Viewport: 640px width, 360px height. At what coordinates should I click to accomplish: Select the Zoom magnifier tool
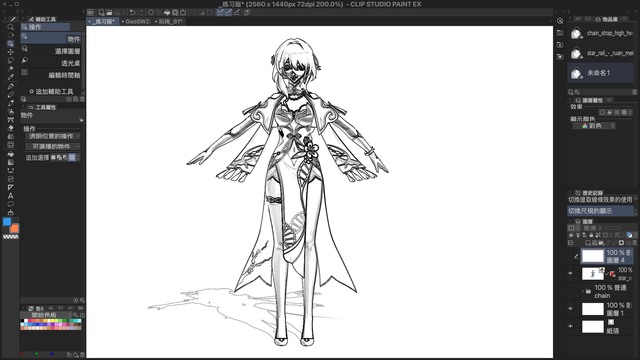[x=11, y=27]
